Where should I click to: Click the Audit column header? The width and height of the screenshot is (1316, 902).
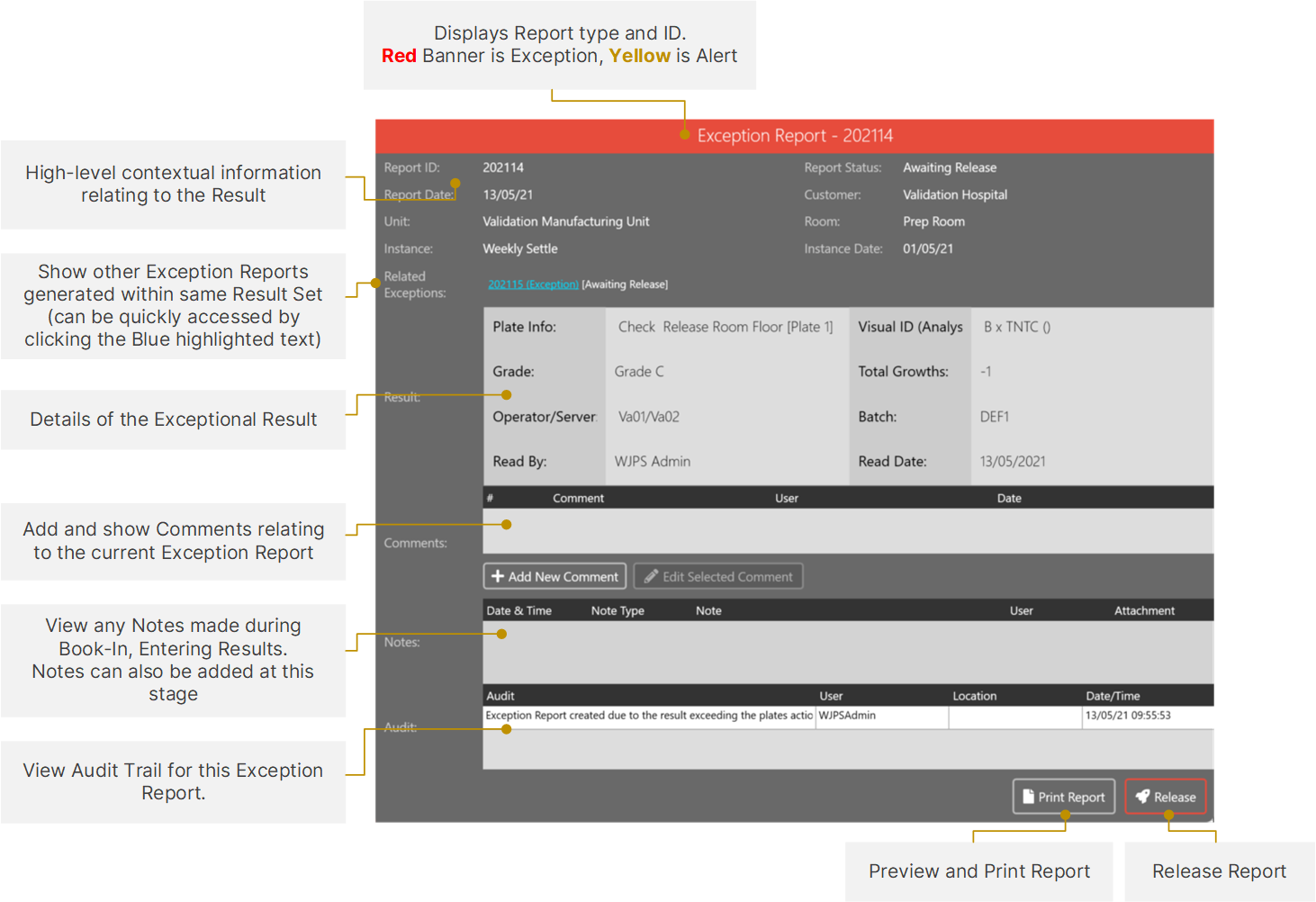500,695
